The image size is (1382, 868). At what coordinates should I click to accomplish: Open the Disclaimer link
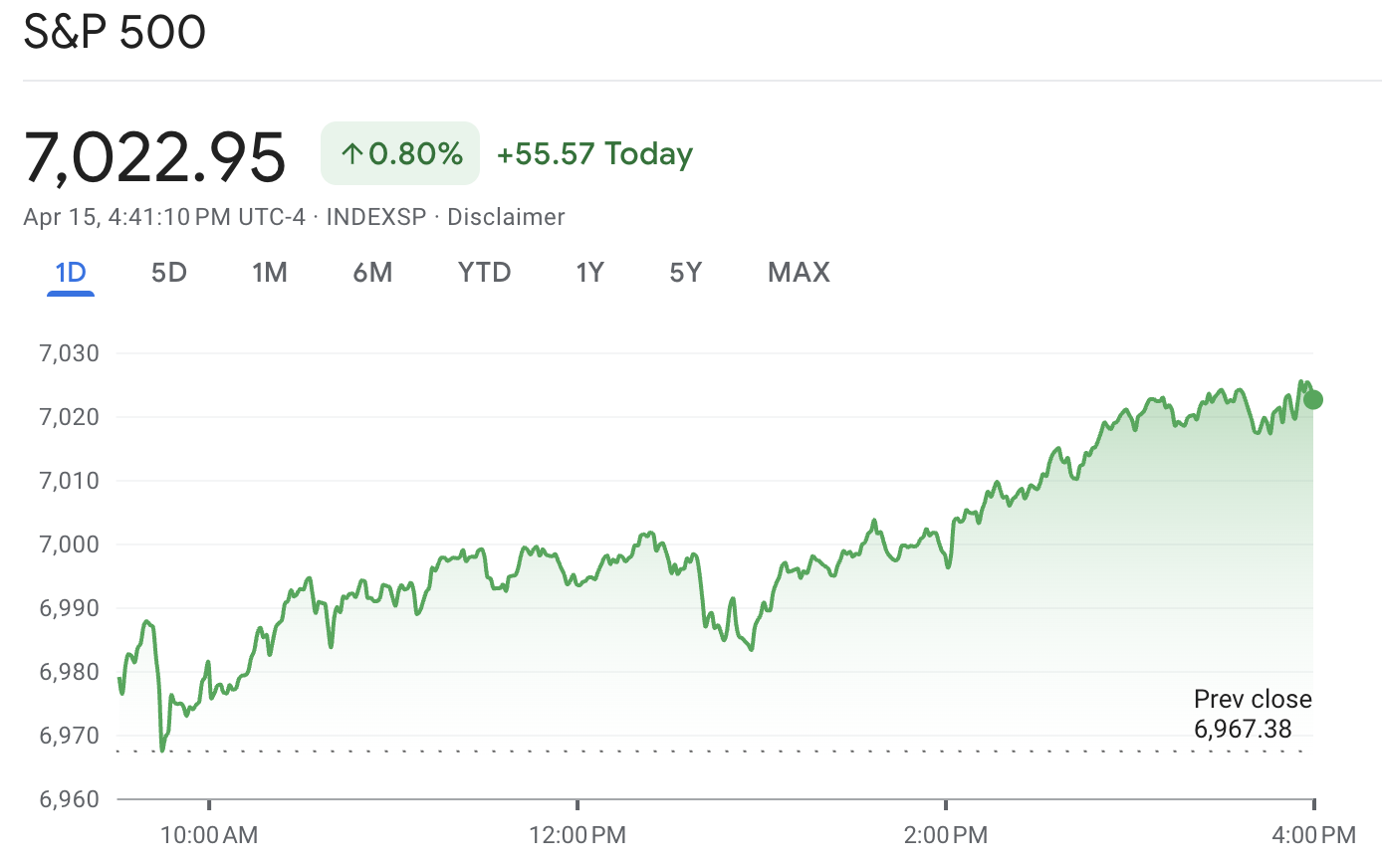(x=506, y=216)
